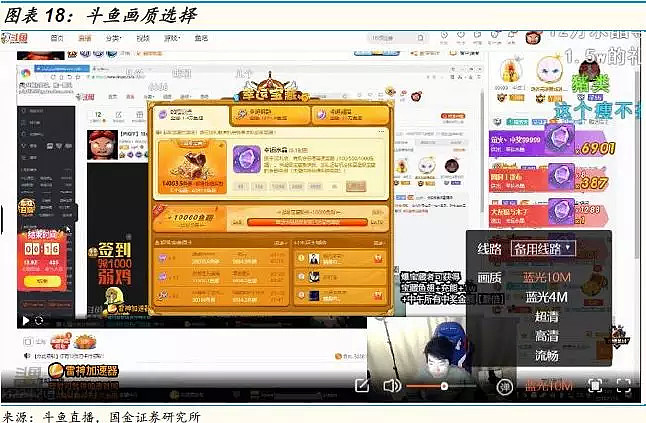This screenshot has height=423, width=646.
Task: Open the user avatar in the header
Action: [533, 38]
